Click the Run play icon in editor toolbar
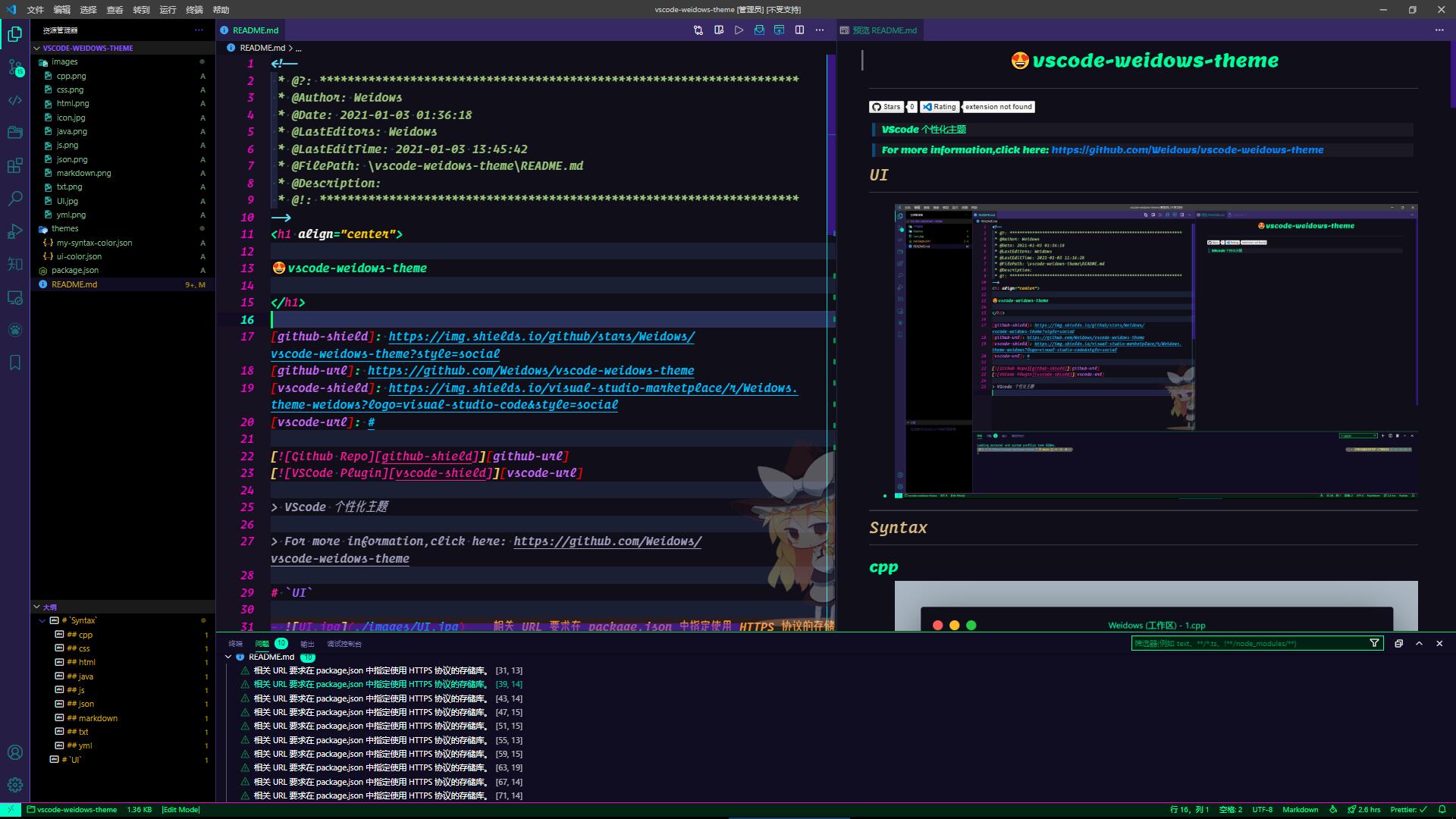 point(739,30)
